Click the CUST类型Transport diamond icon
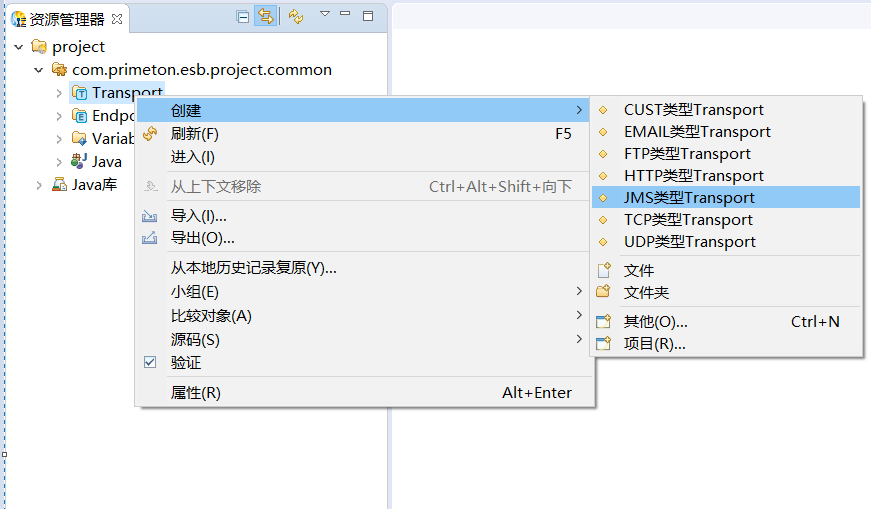Viewport: 871px width, 509px height. click(603, 110)
